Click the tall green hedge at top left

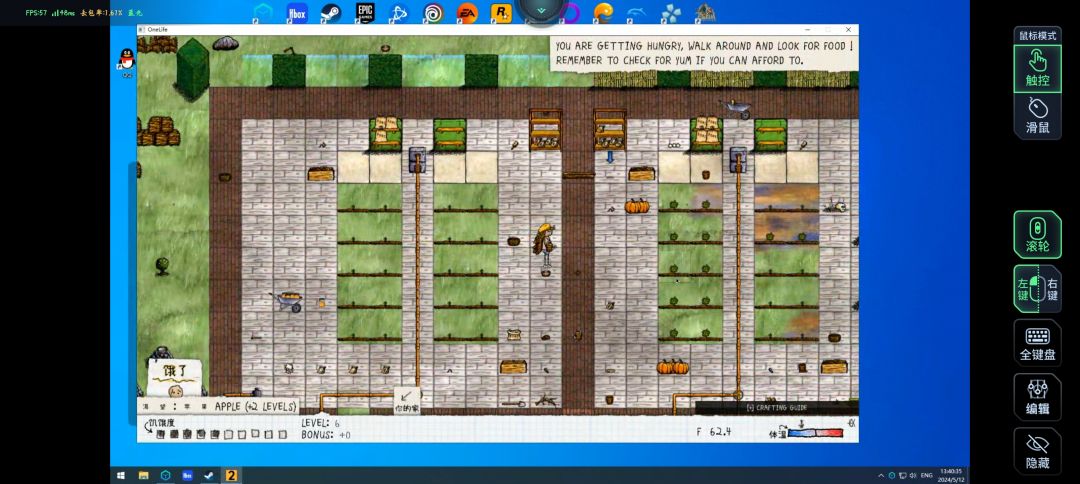(192, 68)
